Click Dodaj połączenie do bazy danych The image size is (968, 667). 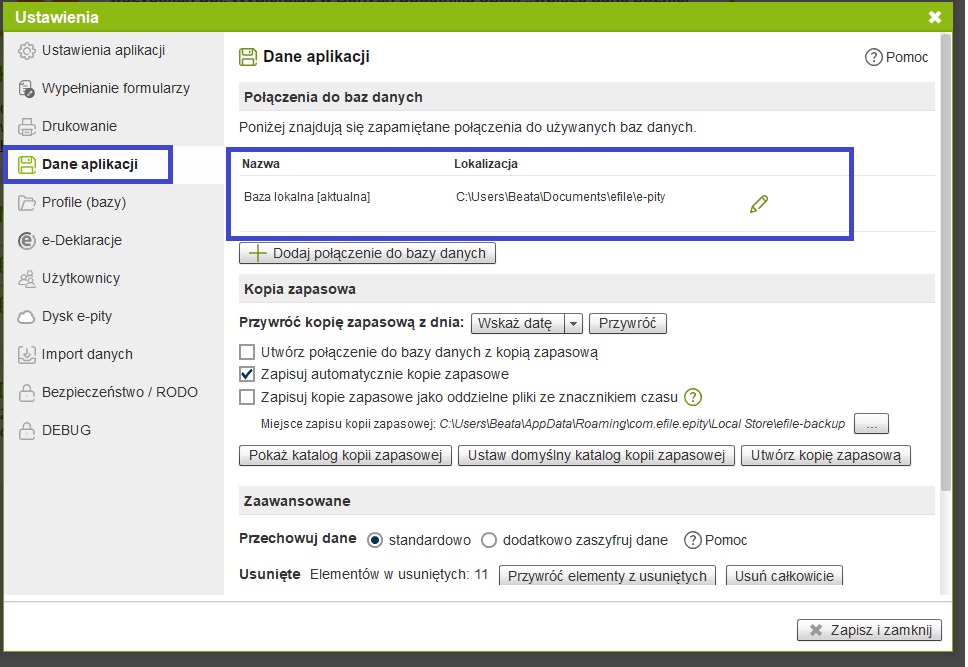click(367, 253)
